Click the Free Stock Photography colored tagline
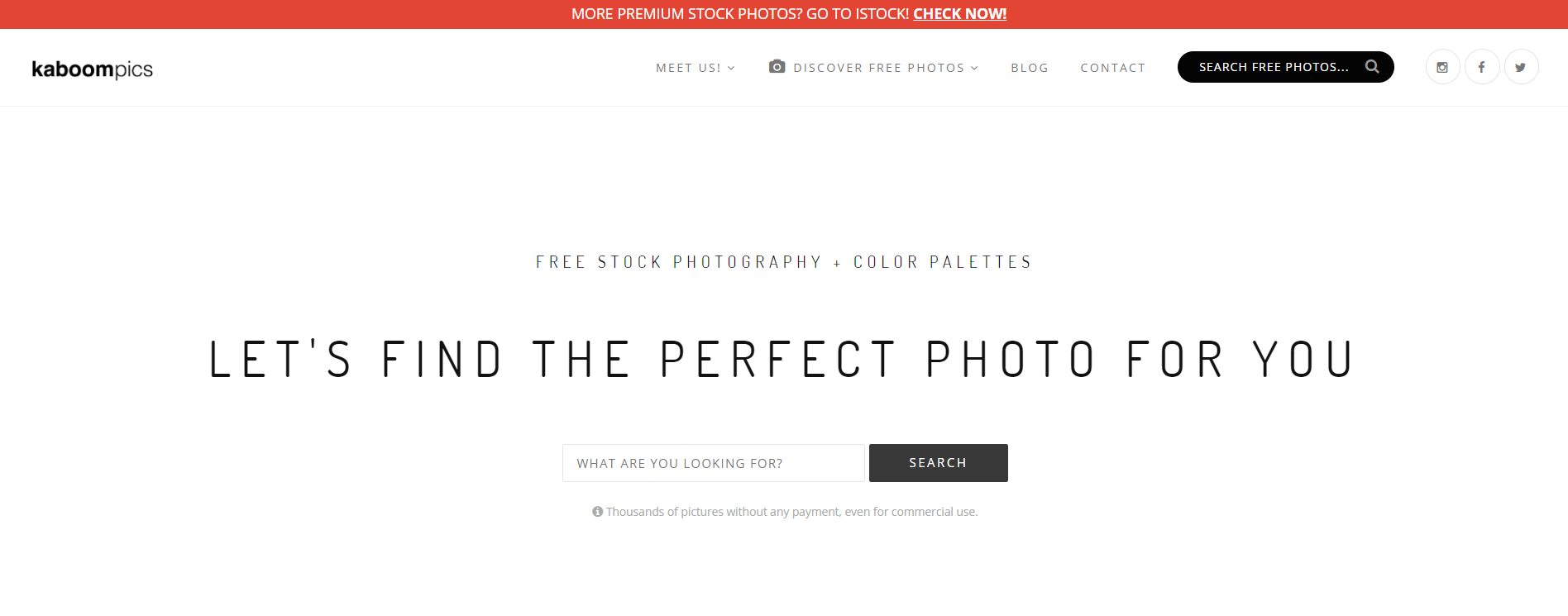This screenshot has width=1568, height=616. coord(784,262)
